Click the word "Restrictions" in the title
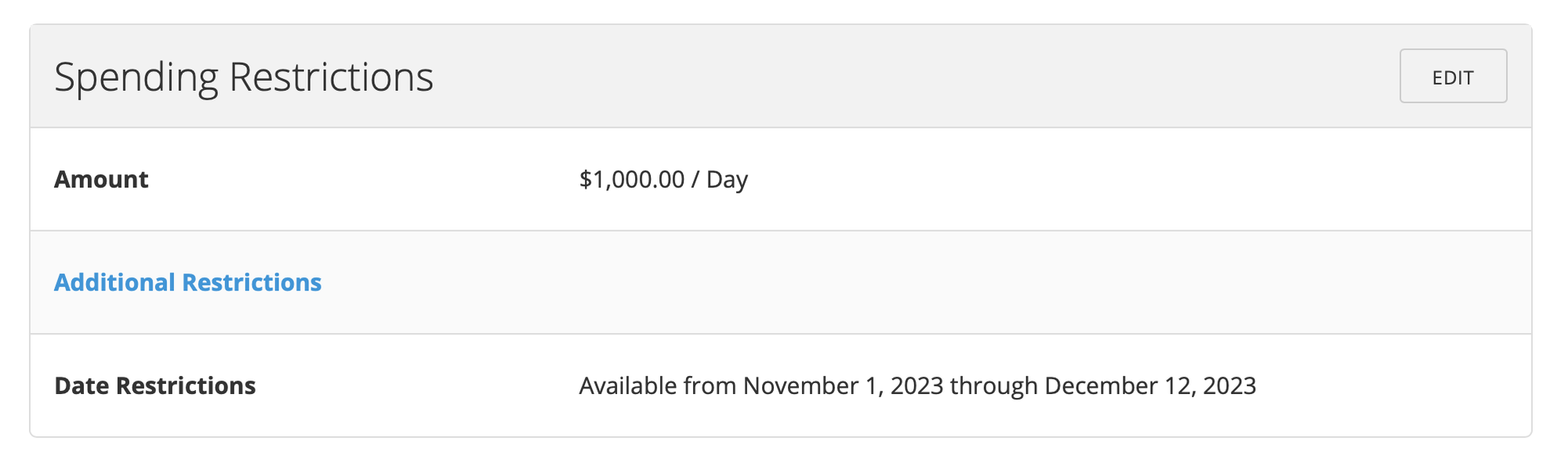This screenshot has width=1568, height=466. (331, 77)
